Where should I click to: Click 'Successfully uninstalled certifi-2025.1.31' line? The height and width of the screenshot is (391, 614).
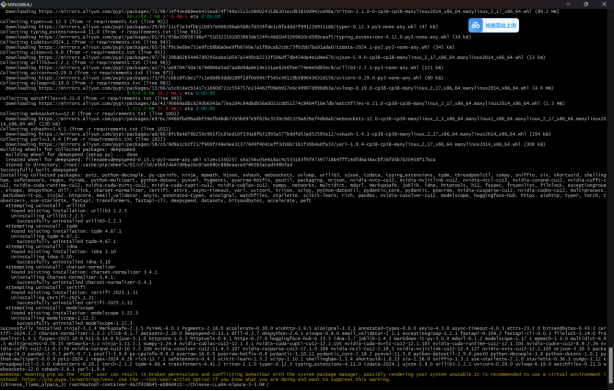pyautogui.click(x=74, y=303)
